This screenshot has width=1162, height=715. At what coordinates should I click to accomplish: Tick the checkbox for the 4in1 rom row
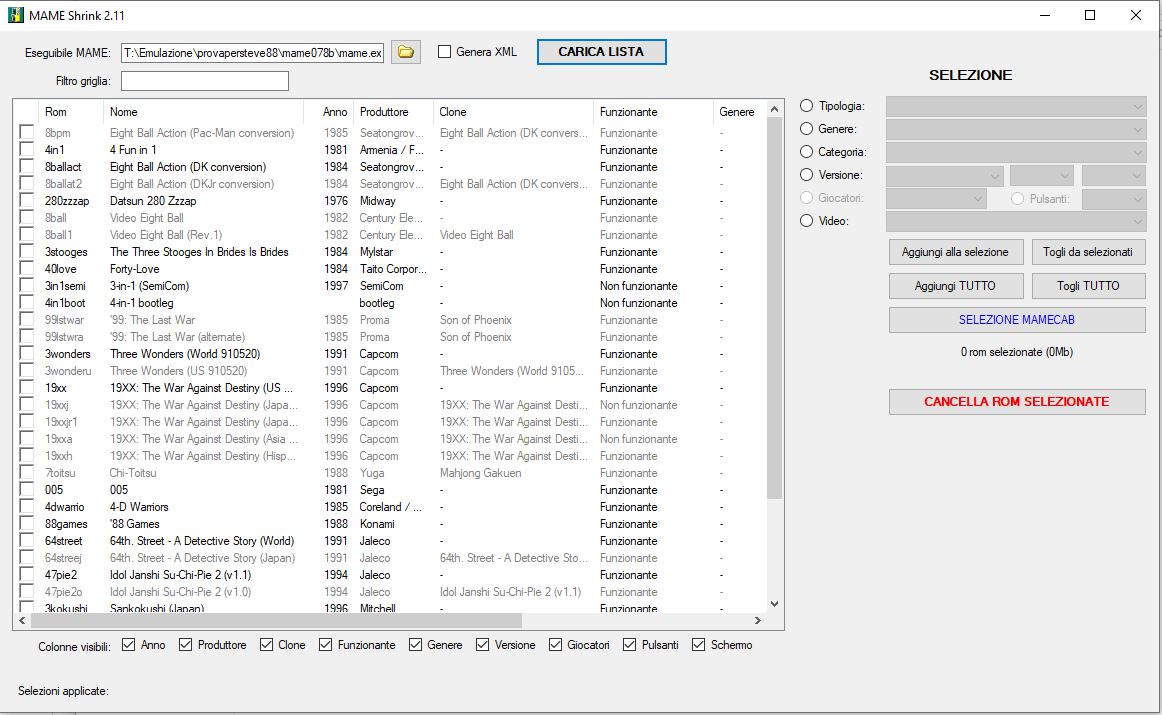coord(27,150)
